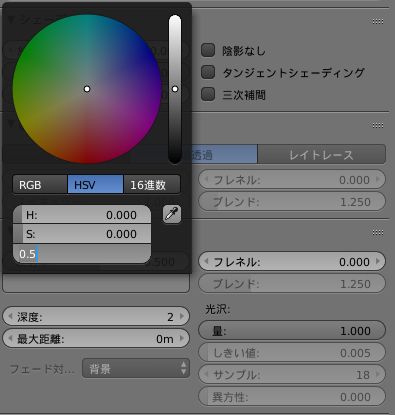This screenshot has width=395, height=415.
Task: Enable the 陰影なし checkbox
Action: (x=208, y=50)
